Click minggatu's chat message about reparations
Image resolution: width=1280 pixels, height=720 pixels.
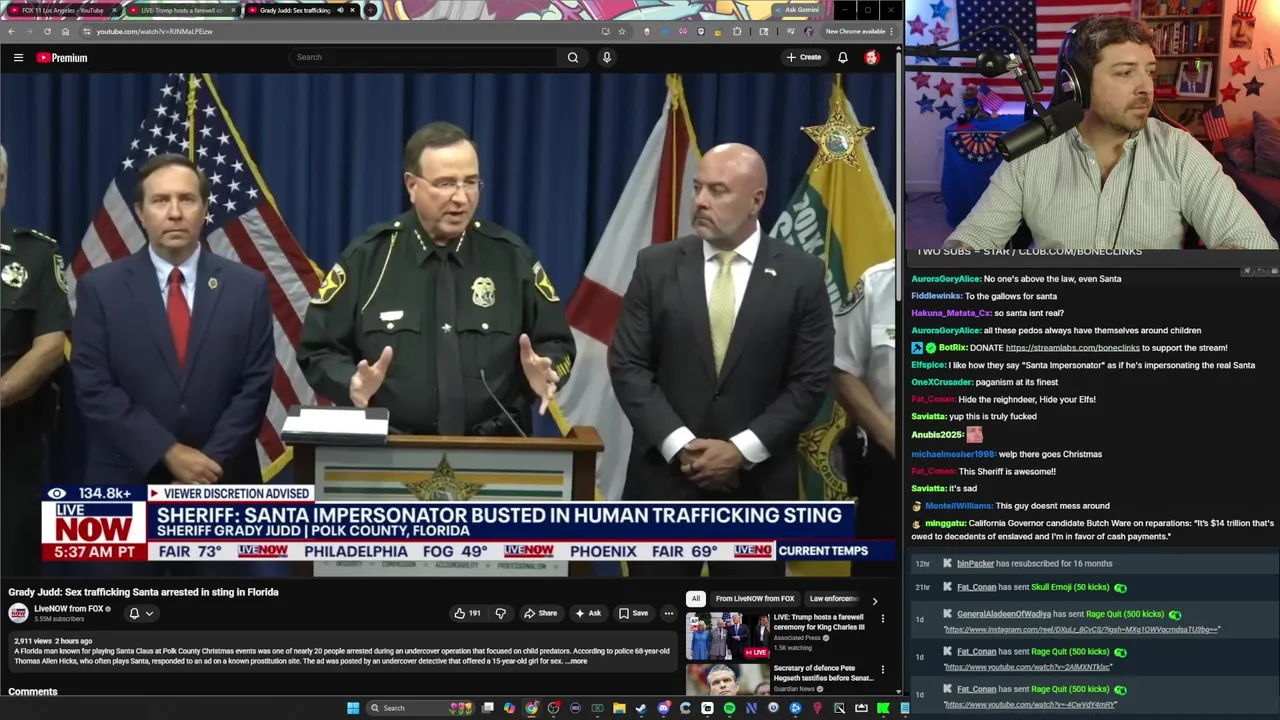(x=1092, y=529)
